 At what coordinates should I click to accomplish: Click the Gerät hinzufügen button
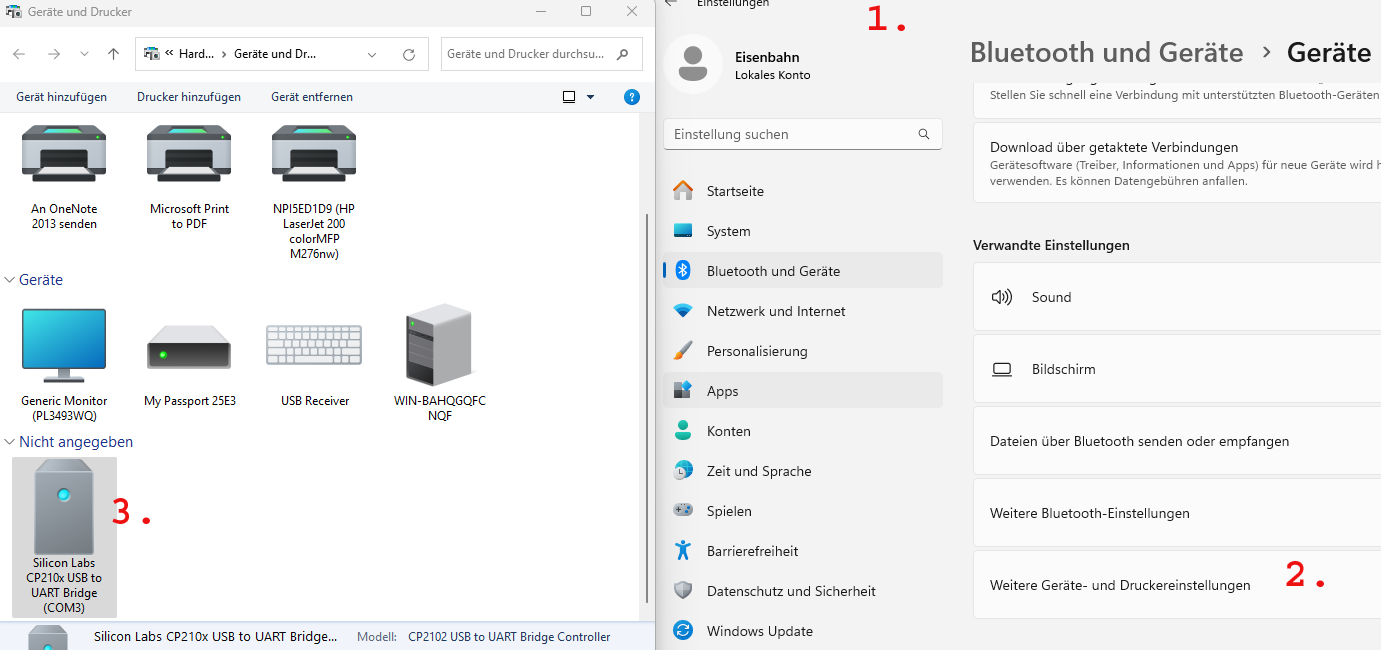61,97
